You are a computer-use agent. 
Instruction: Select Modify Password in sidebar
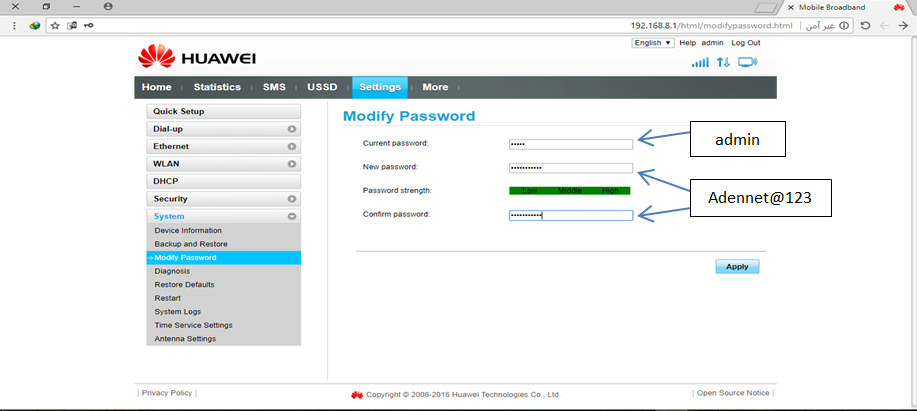pos(223,258)
